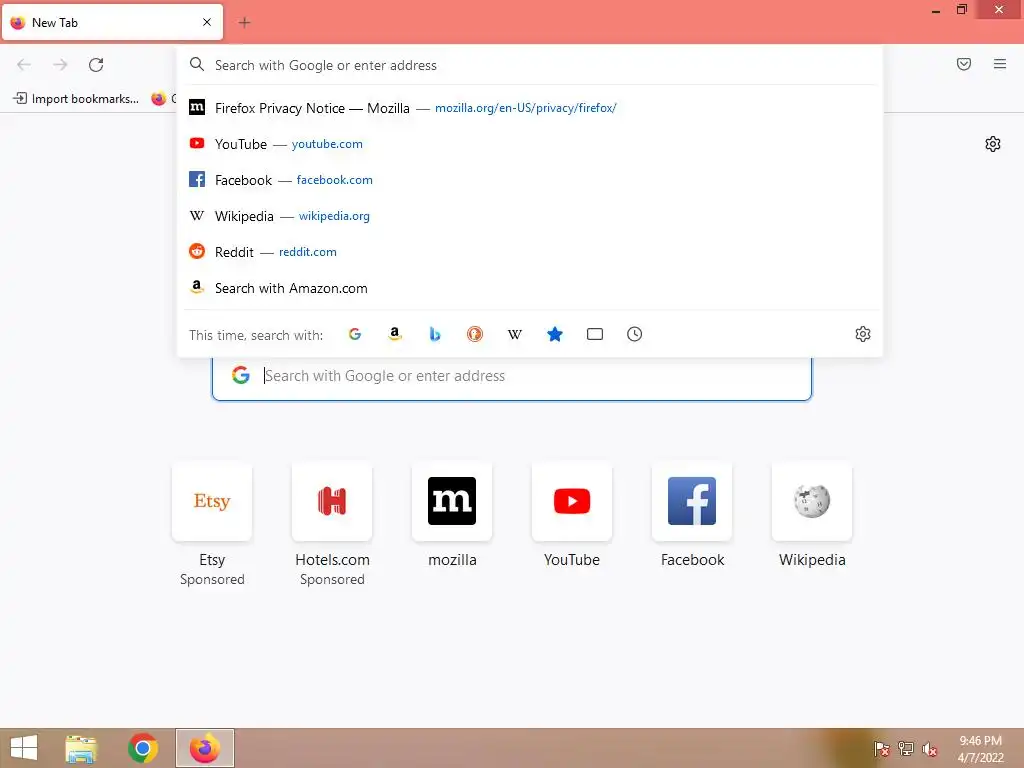Screen dimensions: 1024x768
Task: Search Bookmarks using the star icon
Action: coord(554,334)
